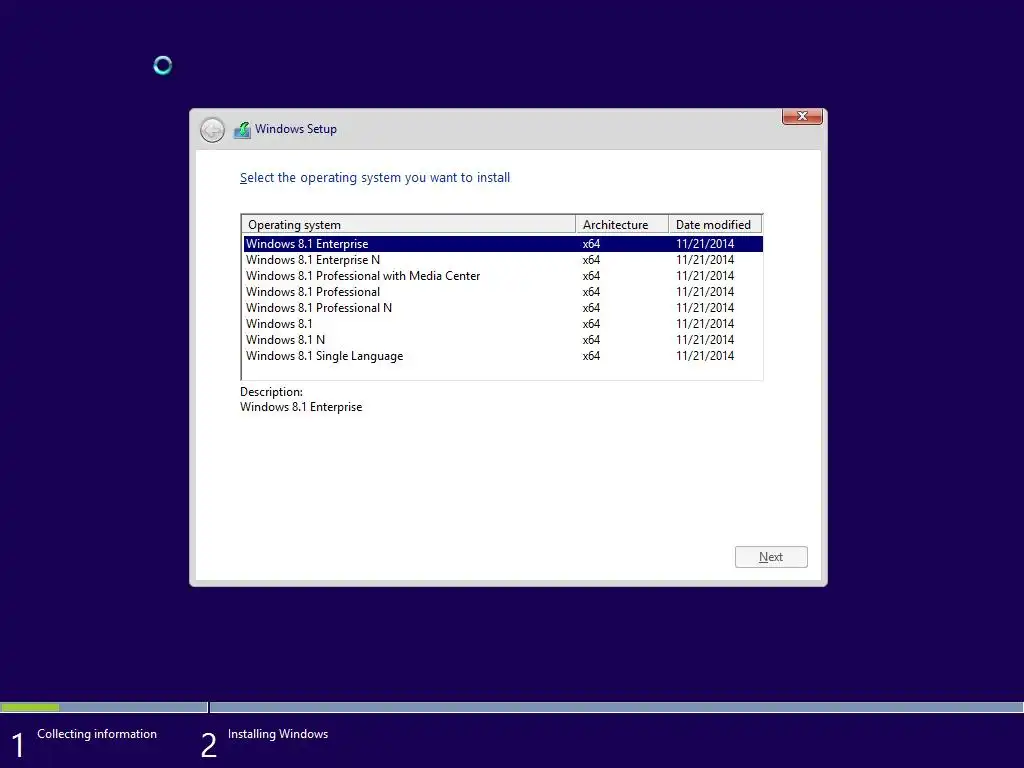Pick the Windows 8.1 N edition
Viewport: 1024px width, 768px height.
pyautogui.click(x=503, y=340)
